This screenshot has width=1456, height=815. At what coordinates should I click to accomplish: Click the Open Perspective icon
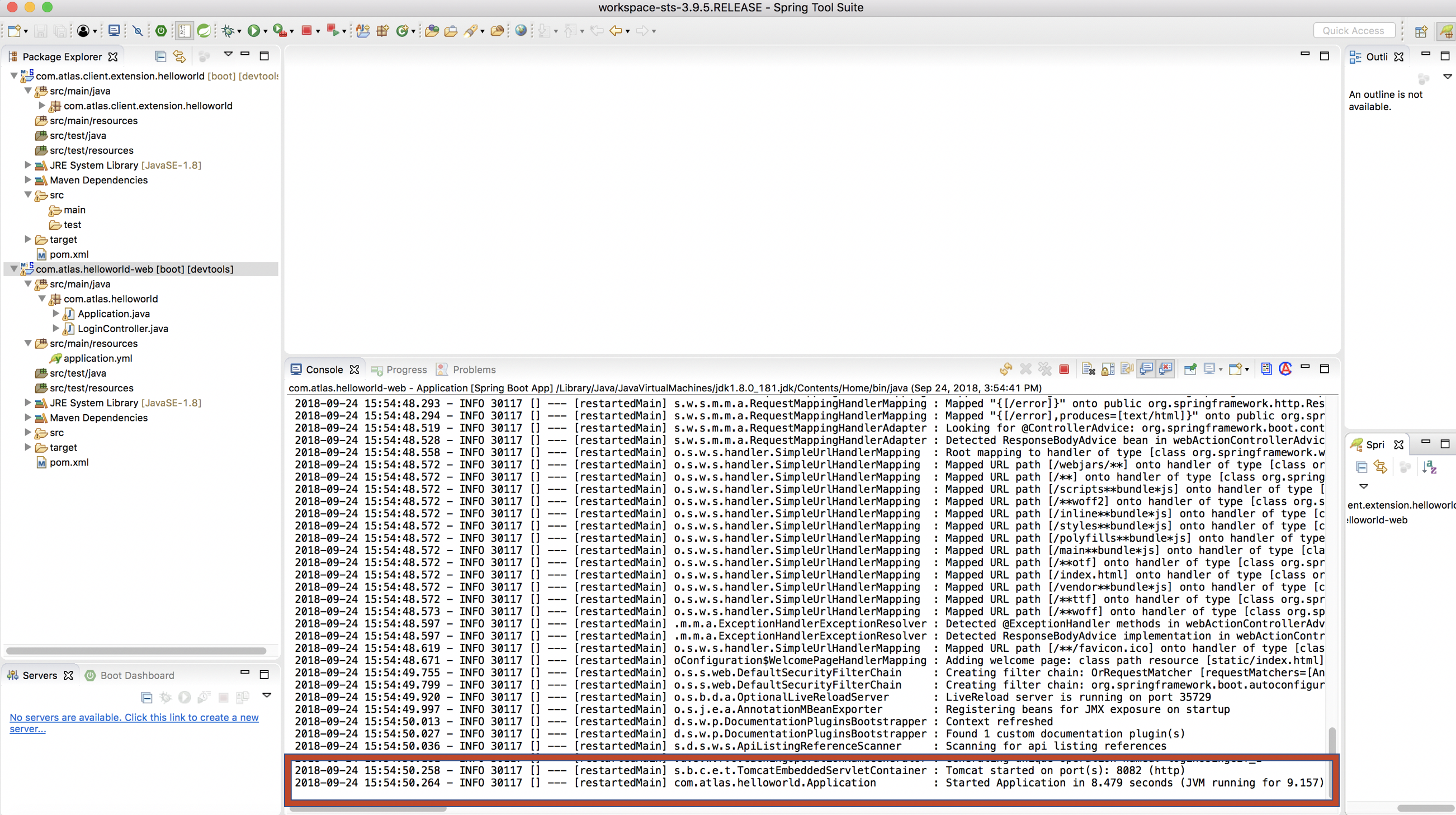pyautogui.click(x=1421, y=31)
